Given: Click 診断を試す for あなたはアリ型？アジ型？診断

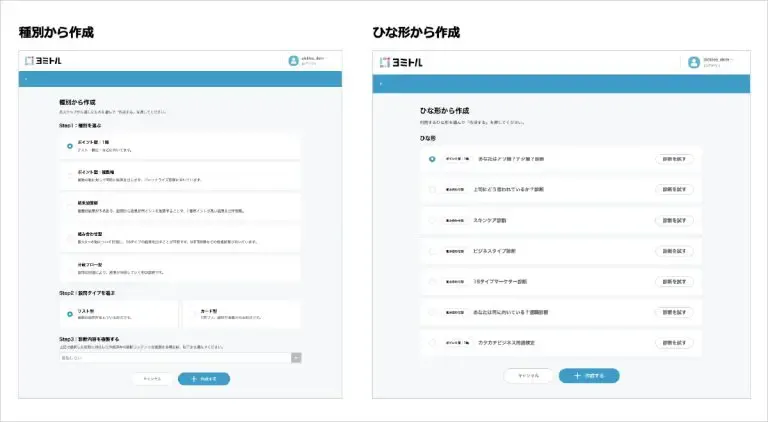Looking at the screenshot, I should pos(674,159).
